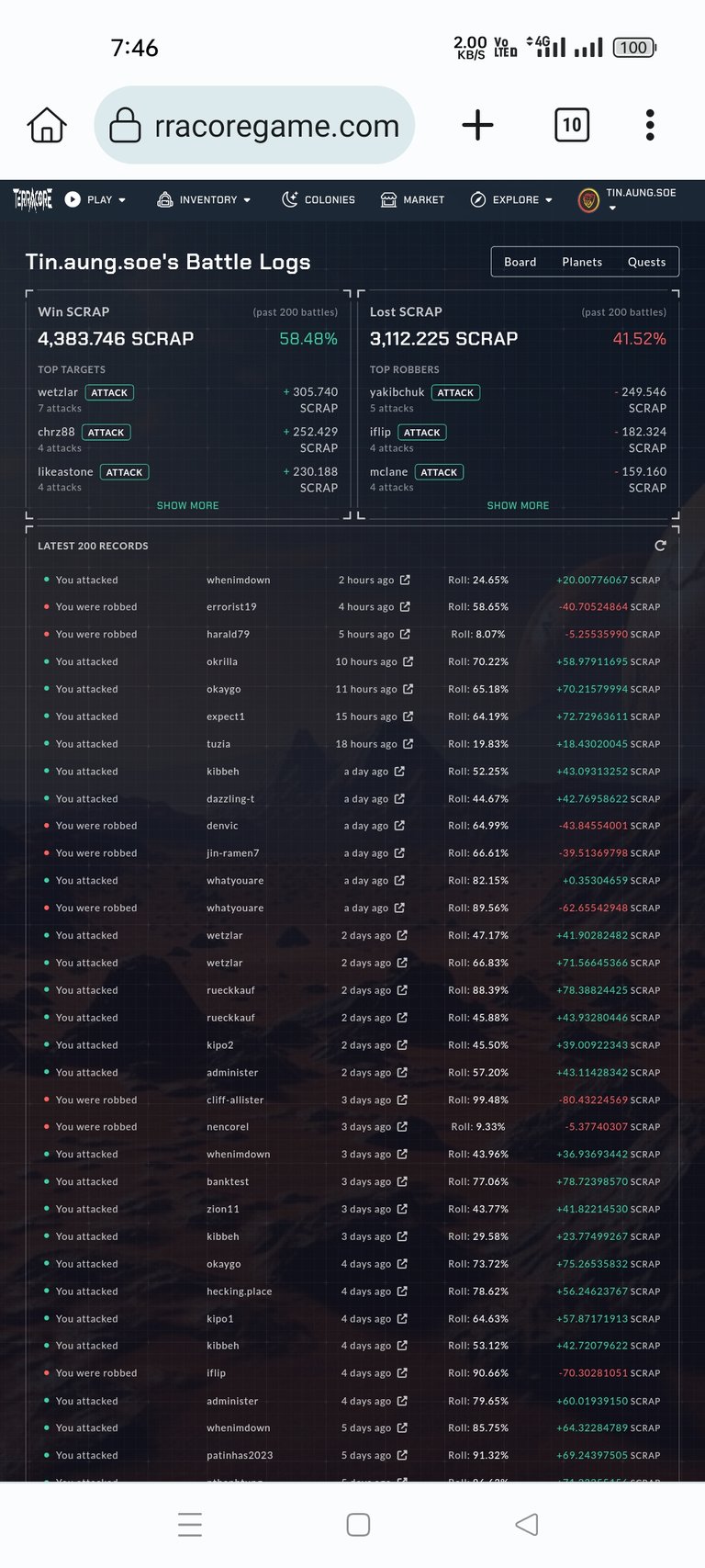The height and width of the screenshot is (1568, 705).
Task: Open the tab switcher showing 10 tabs
Action: 572,125
